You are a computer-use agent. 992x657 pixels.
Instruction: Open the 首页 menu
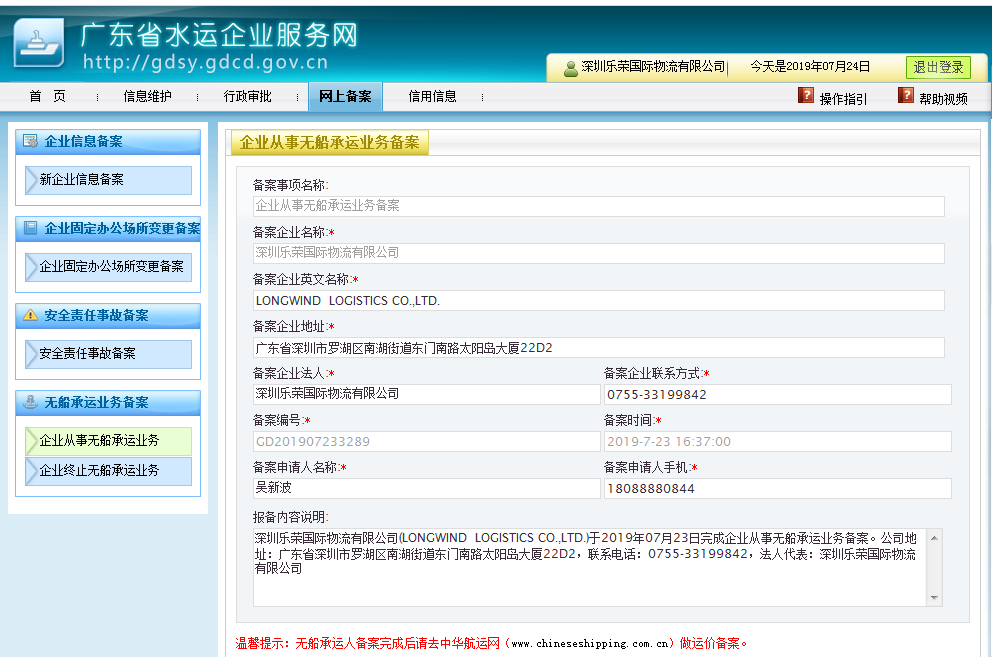coord(47,96)
